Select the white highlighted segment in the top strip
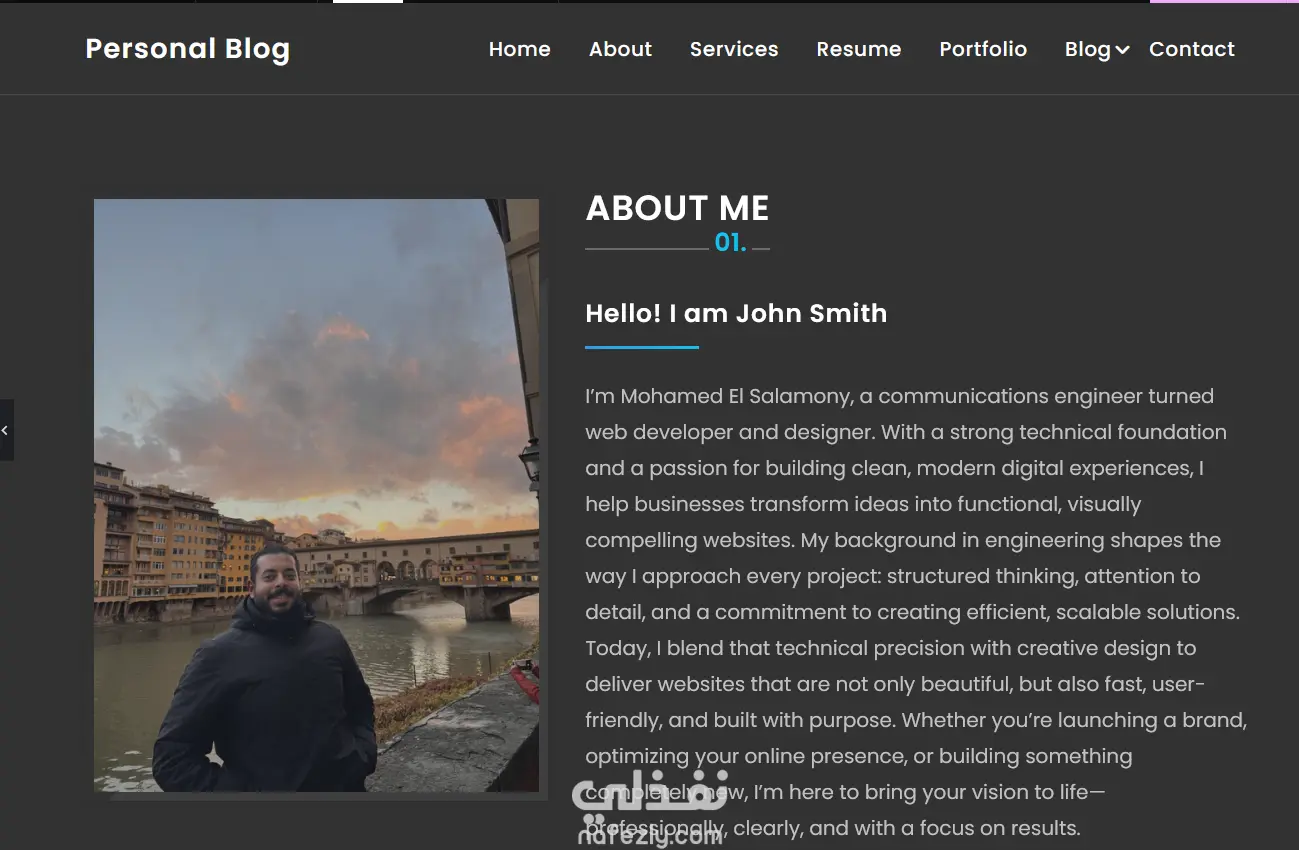This screenshot has height=850, width=1299. point(368,1)
